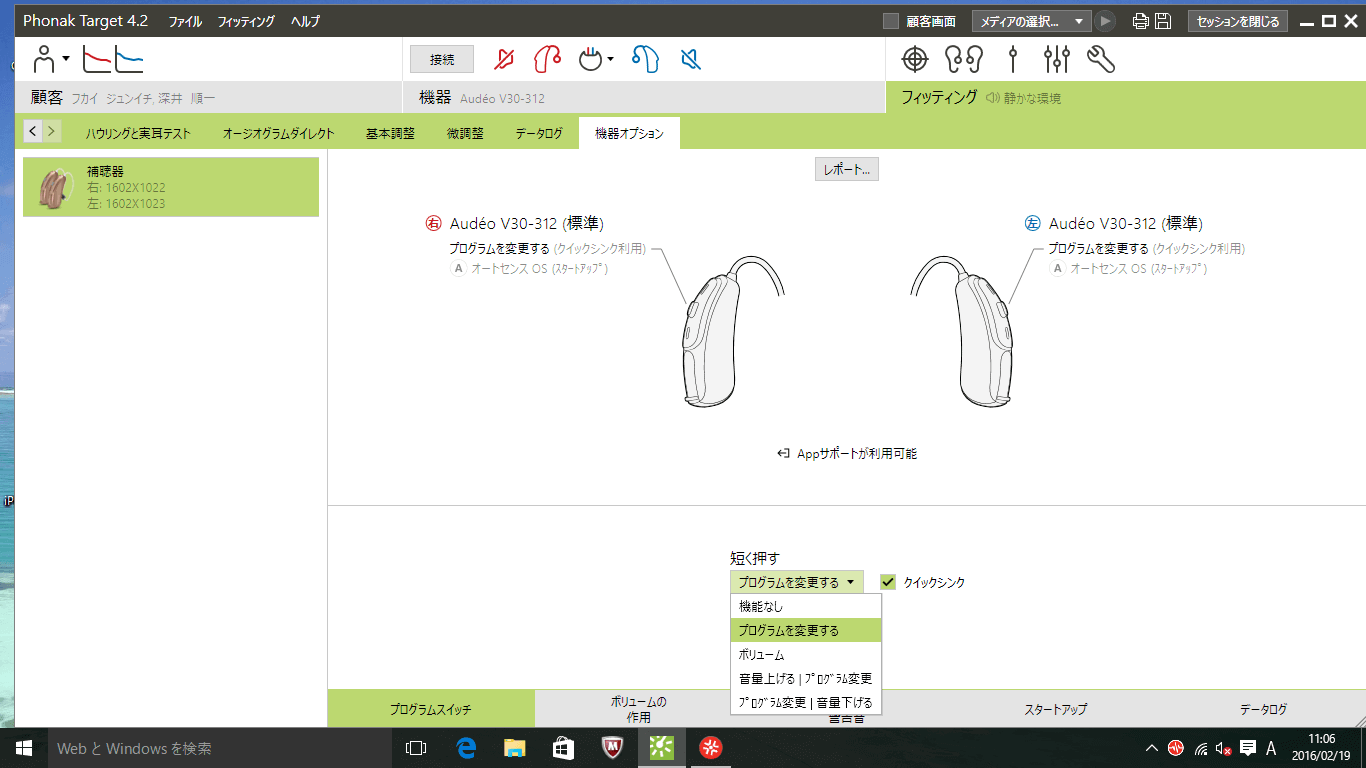Expand the 短く押す function dropdown

(796, 582)
